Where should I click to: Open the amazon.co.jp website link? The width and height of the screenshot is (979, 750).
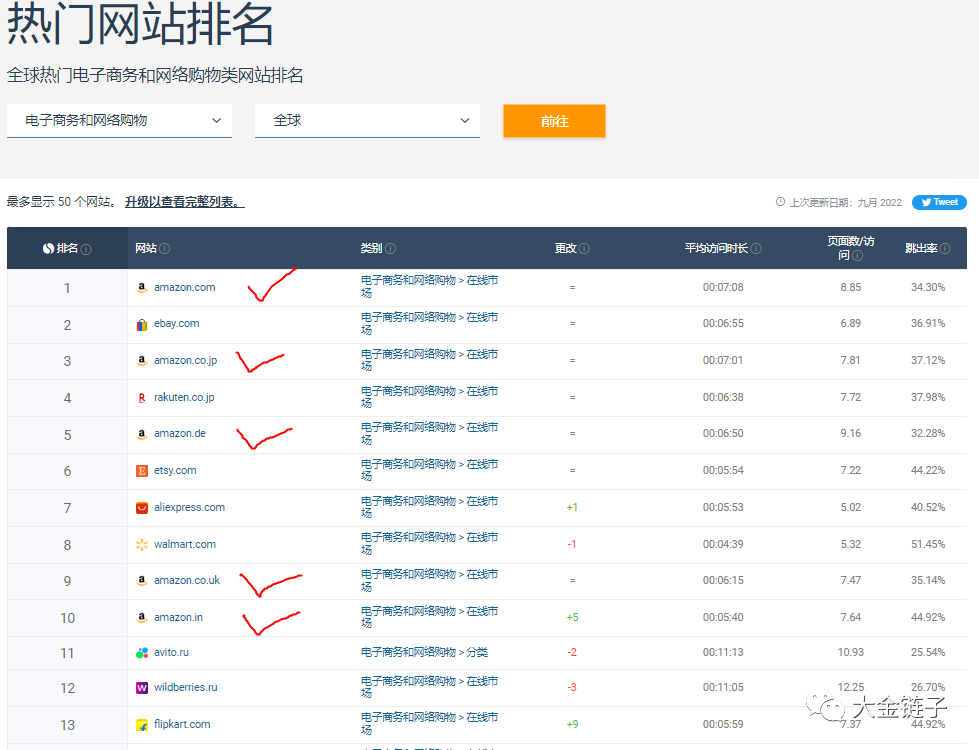click(x=186, y=360)
